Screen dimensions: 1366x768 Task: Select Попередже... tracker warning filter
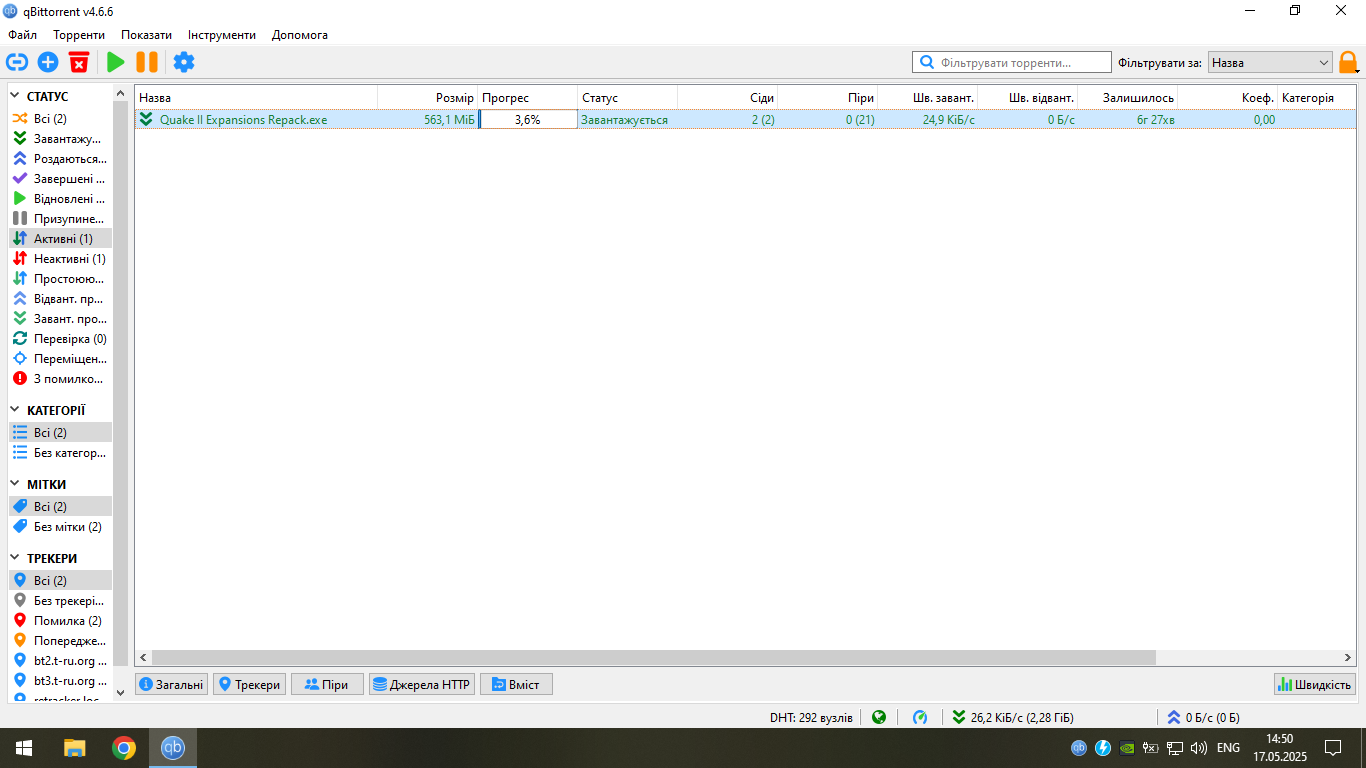[60, 641]
